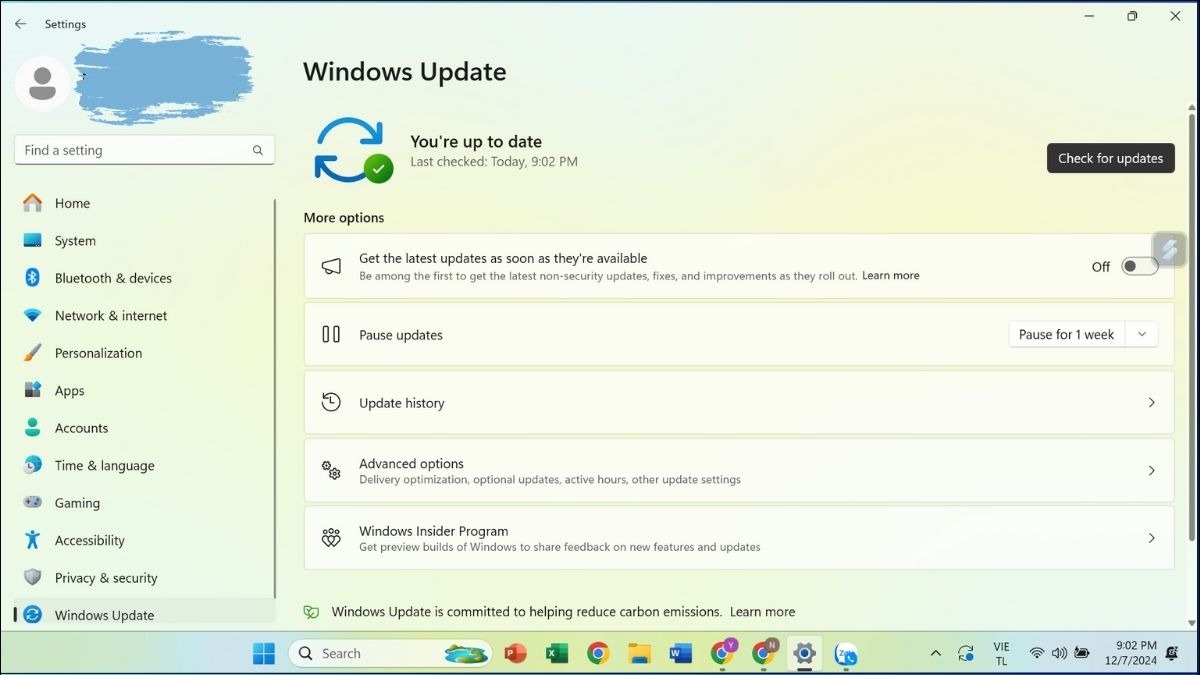Click the taskbar Search box
The width and height of the screenshot is (1200, 675).
click(x=390, y=653)
